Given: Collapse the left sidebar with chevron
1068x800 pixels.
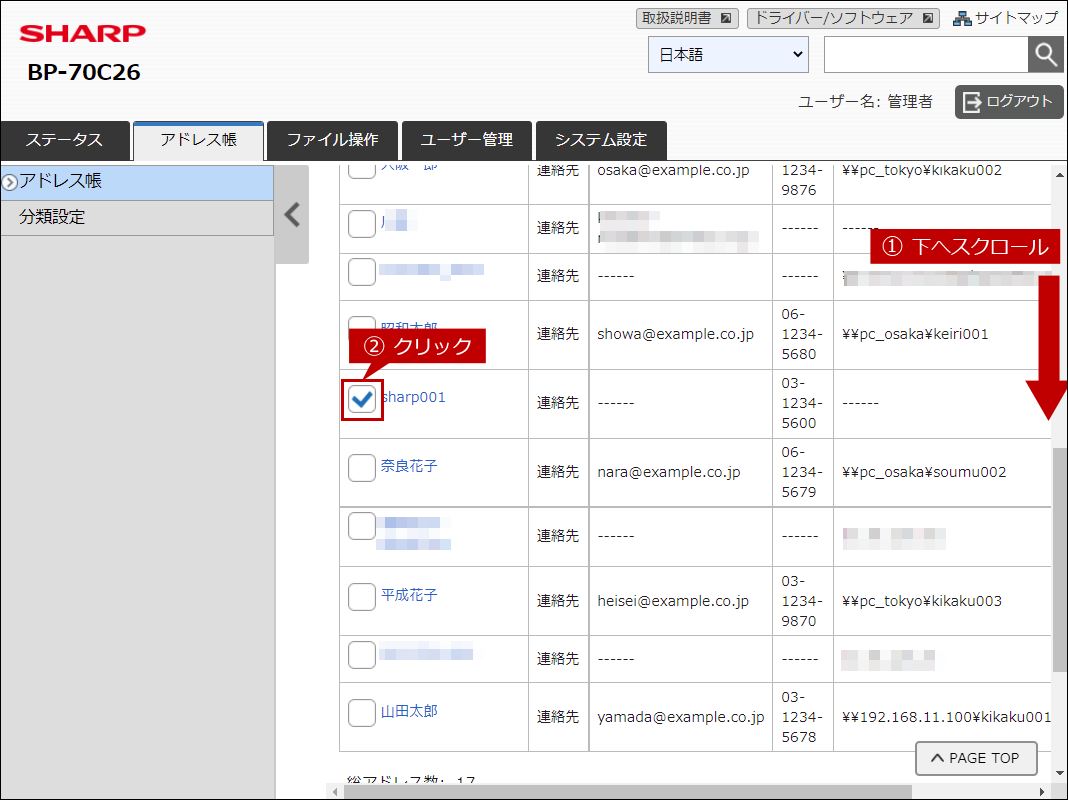Looking at the screenshot, I should coord(292,215).
